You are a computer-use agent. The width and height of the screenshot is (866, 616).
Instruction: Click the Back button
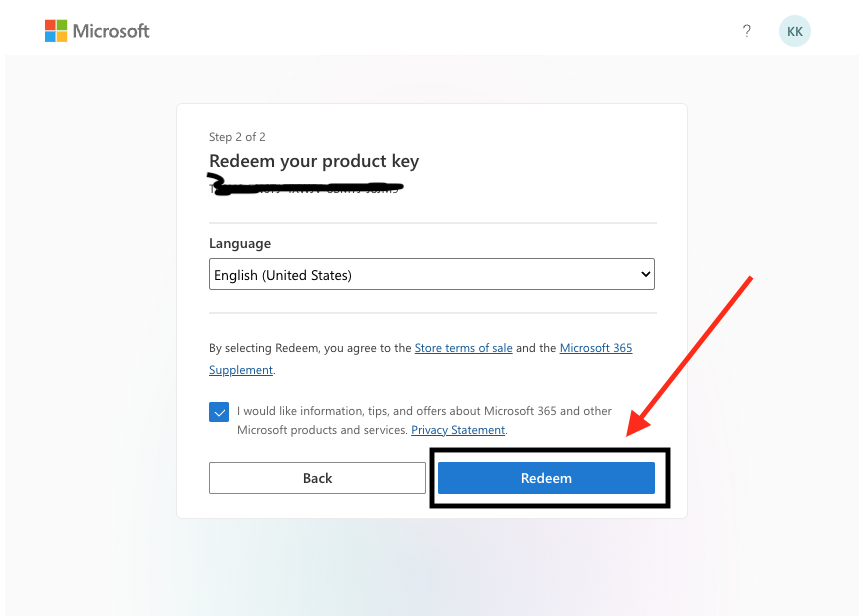(x=317, y=478)
